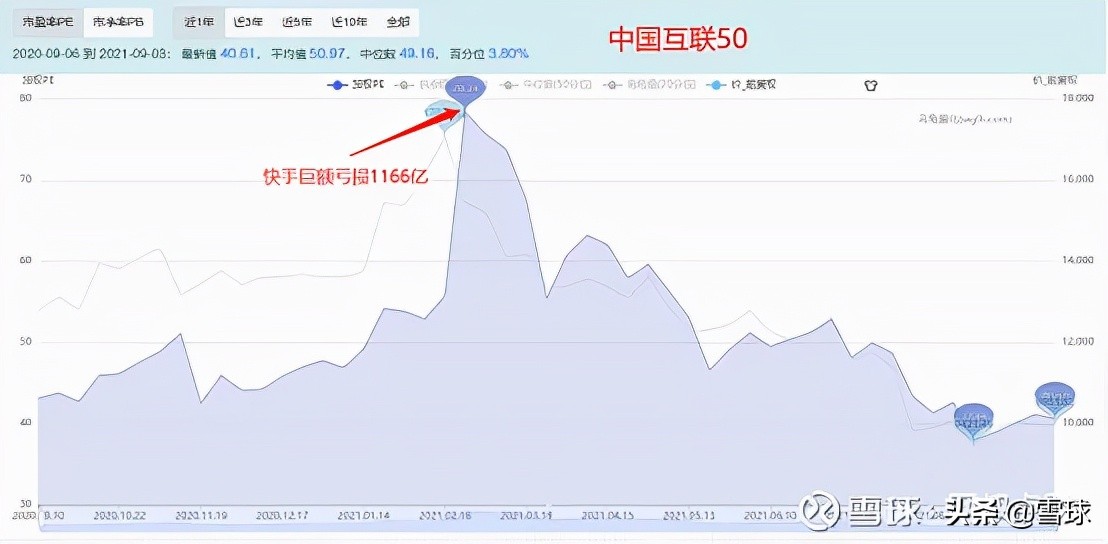Select the 近10年 time range
The image size is (1108, 544).
tap(349, 23)
